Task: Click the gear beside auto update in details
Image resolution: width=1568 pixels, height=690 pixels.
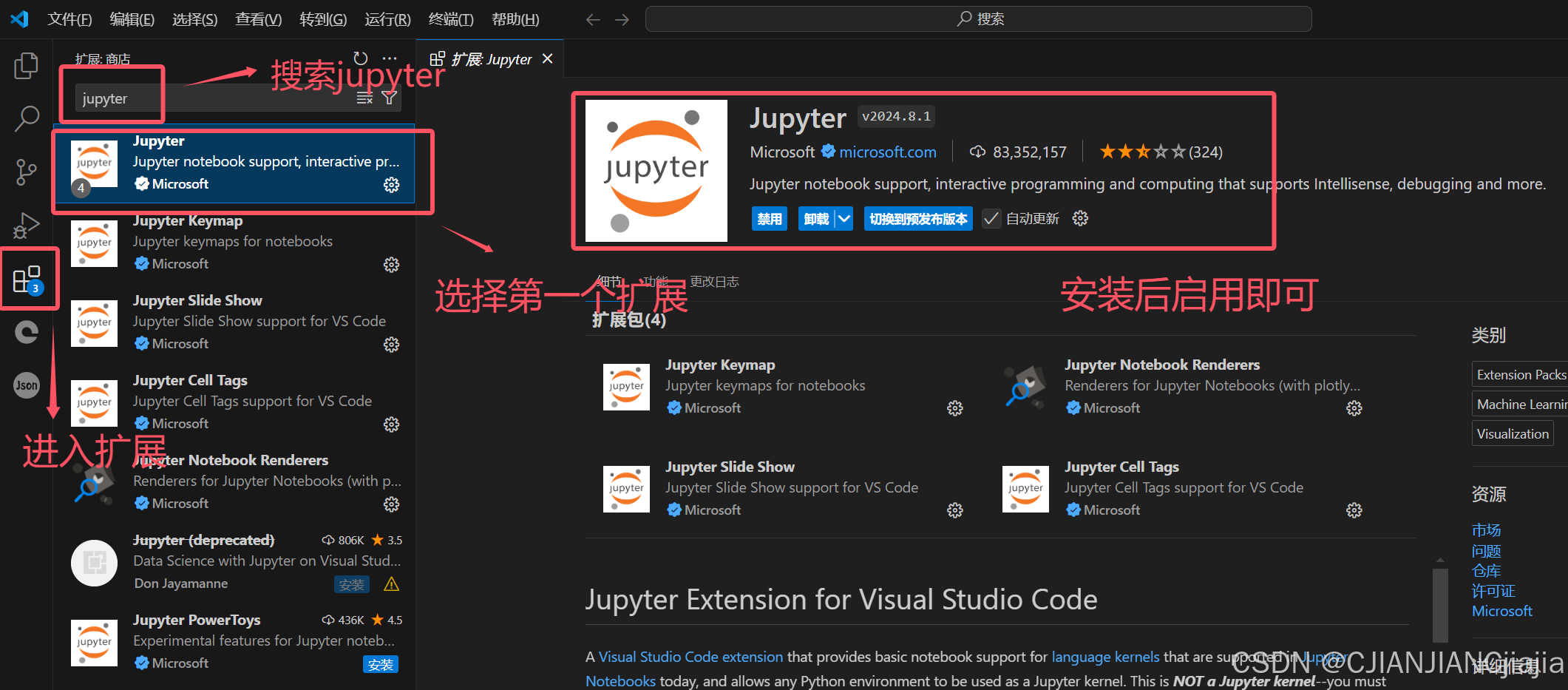Action: (x=1080, y=218)
